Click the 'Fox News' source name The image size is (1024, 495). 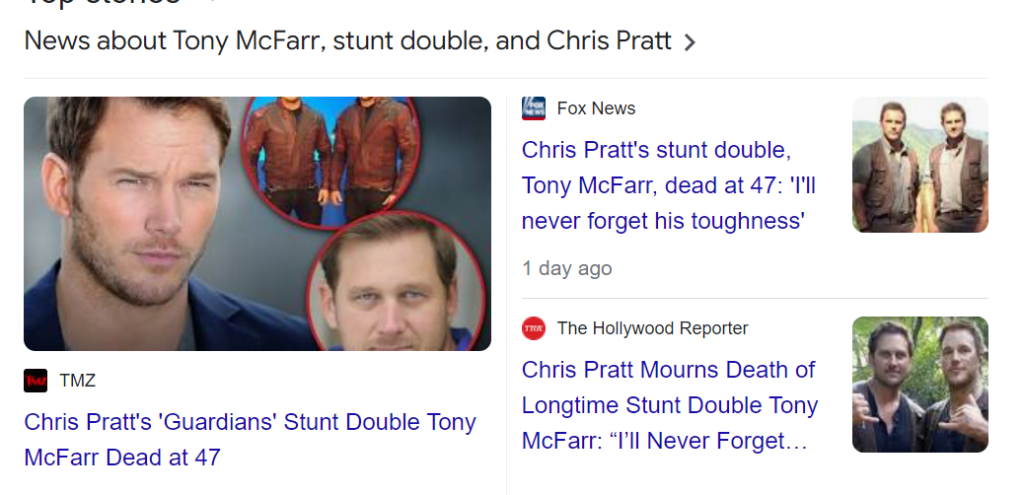click(596, 108)
